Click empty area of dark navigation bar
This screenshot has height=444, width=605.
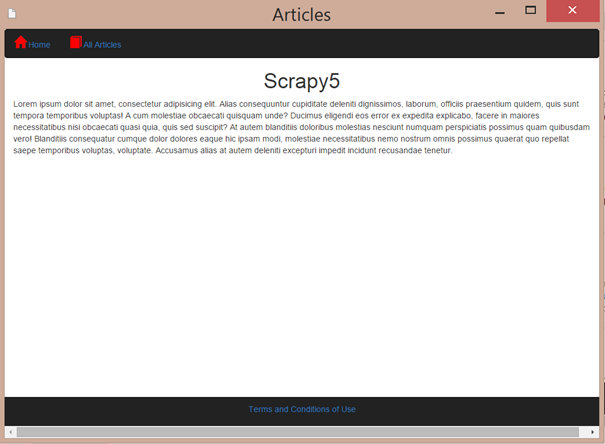[350, 44]
